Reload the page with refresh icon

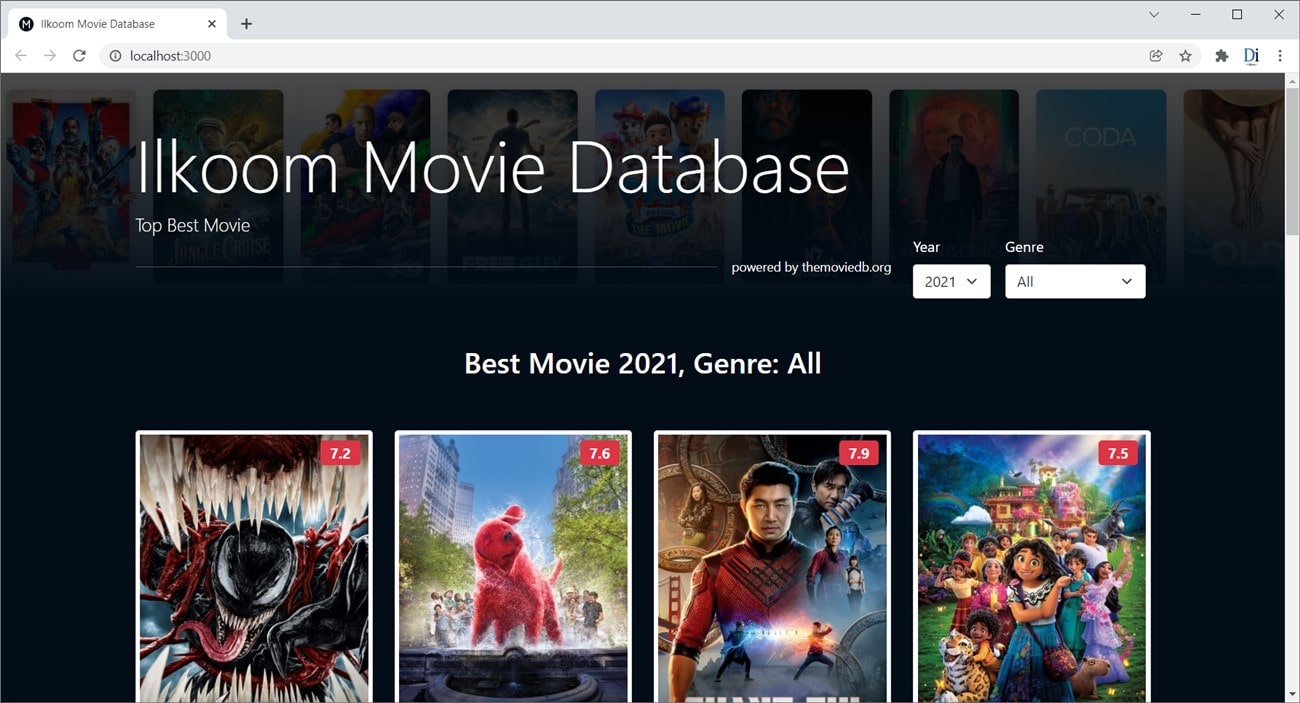click(x=79, y=56)
